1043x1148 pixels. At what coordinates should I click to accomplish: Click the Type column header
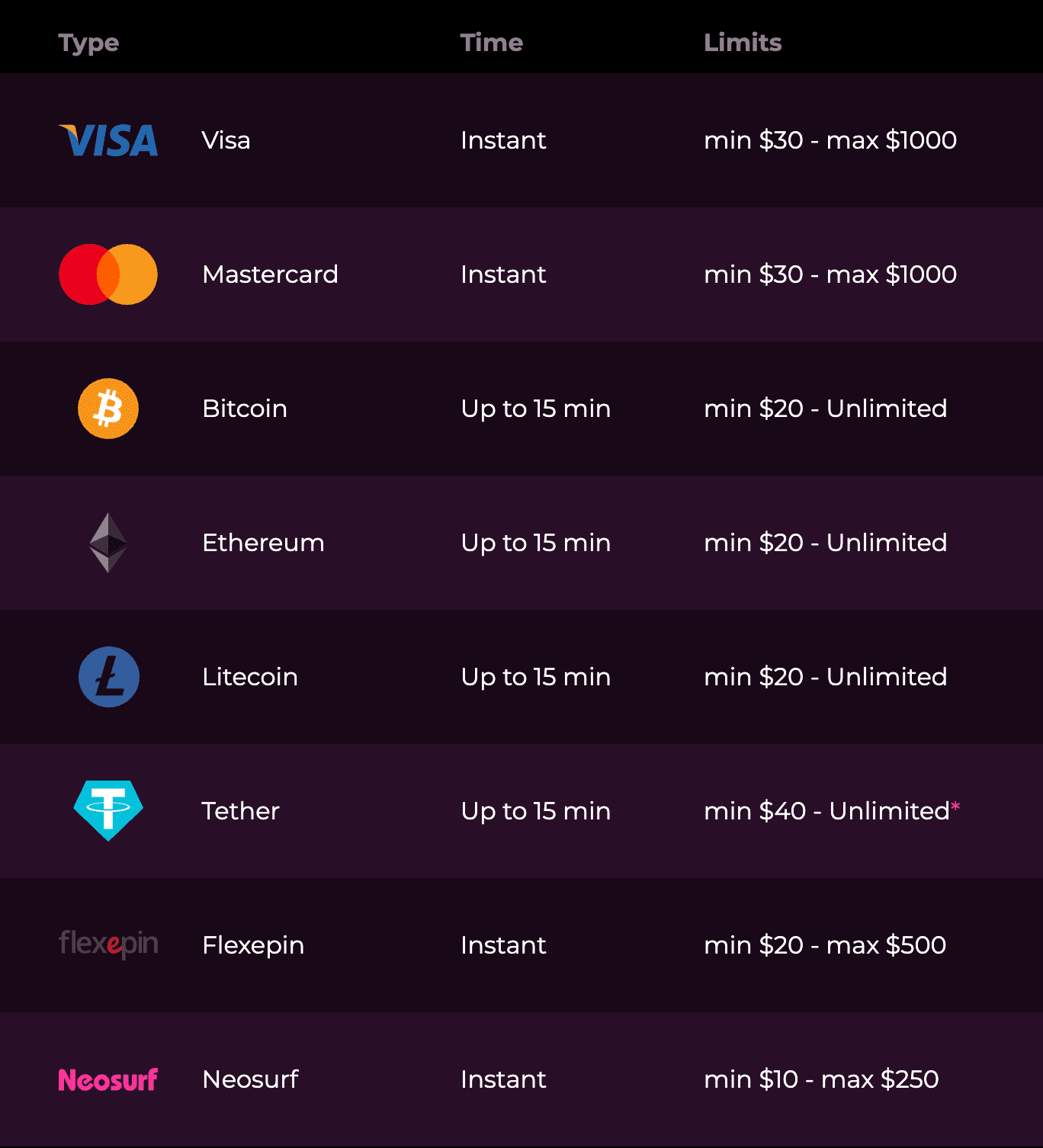pyautogui.click(x=88, y=43)
